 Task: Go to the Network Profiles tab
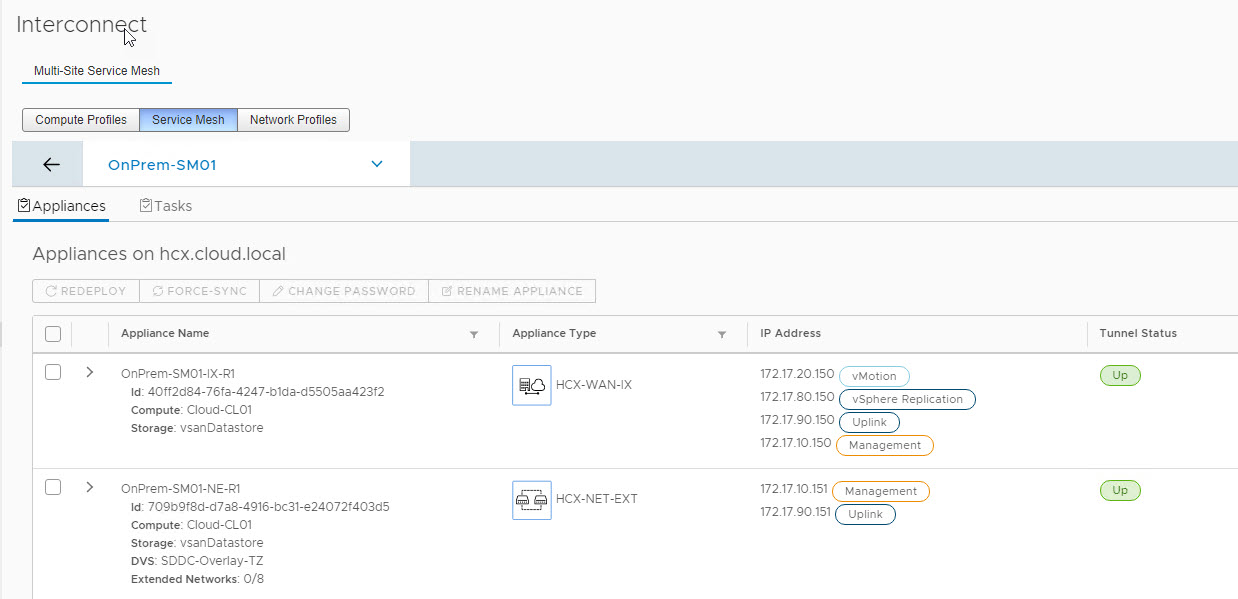pos(293,120)
